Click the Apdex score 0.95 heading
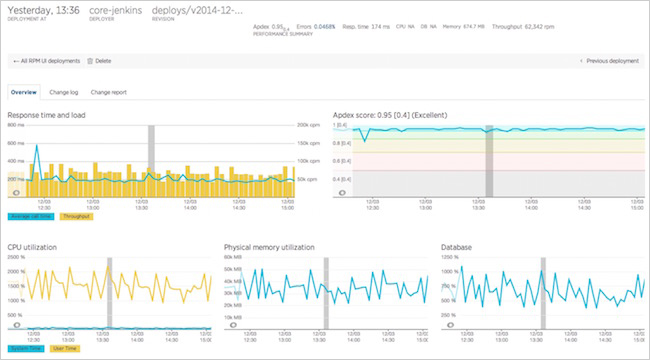The width and height of the screenshot is (650, 360). (390, 115)
